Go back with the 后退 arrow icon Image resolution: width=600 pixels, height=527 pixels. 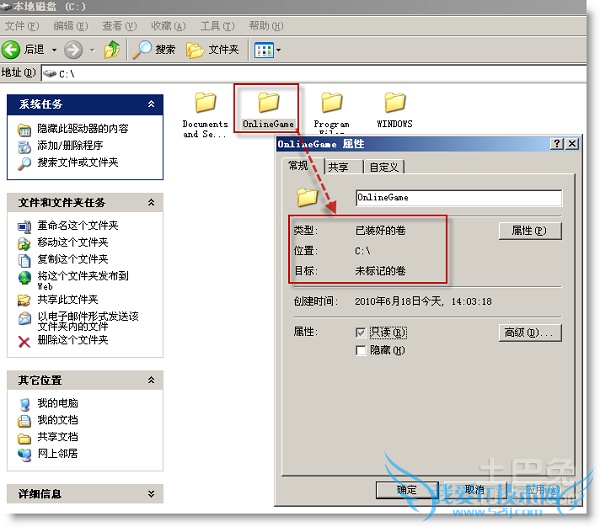point(11,50)
